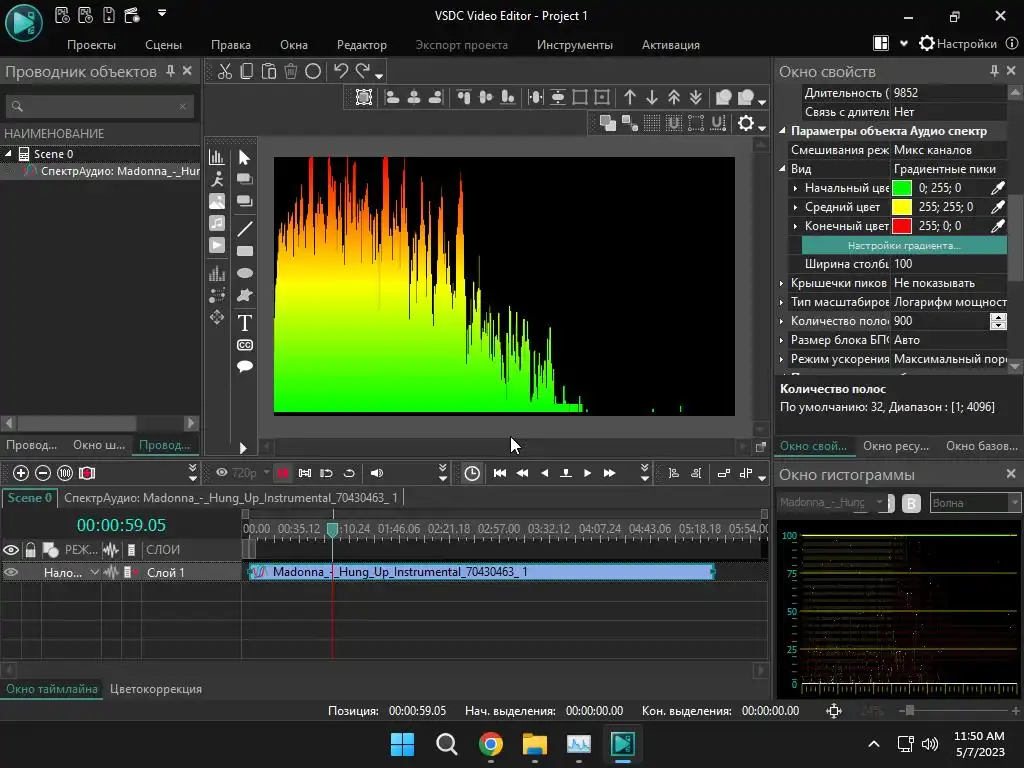Viewport: 1024px width, 768px height.
Task: Switch to the Цветокоррекция tab
Action: coord(156,689)
